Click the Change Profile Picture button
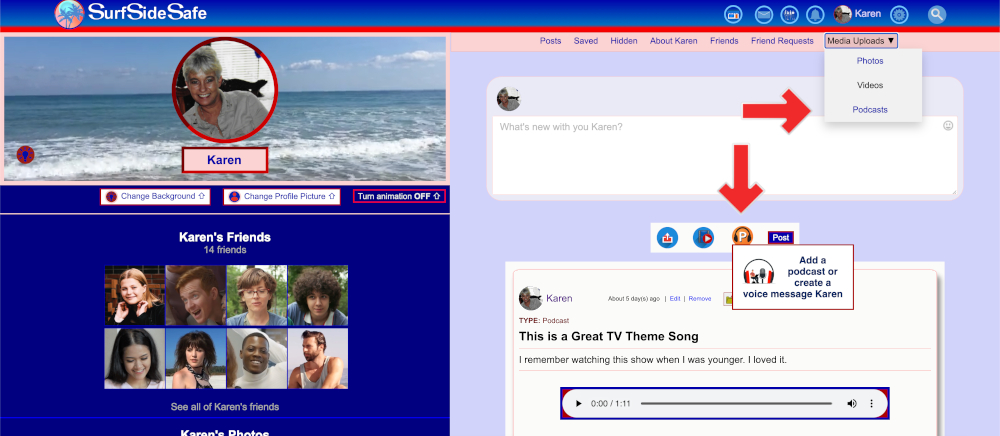The width and height of the screenshot is (1000, 436). (x=283, y=196)
